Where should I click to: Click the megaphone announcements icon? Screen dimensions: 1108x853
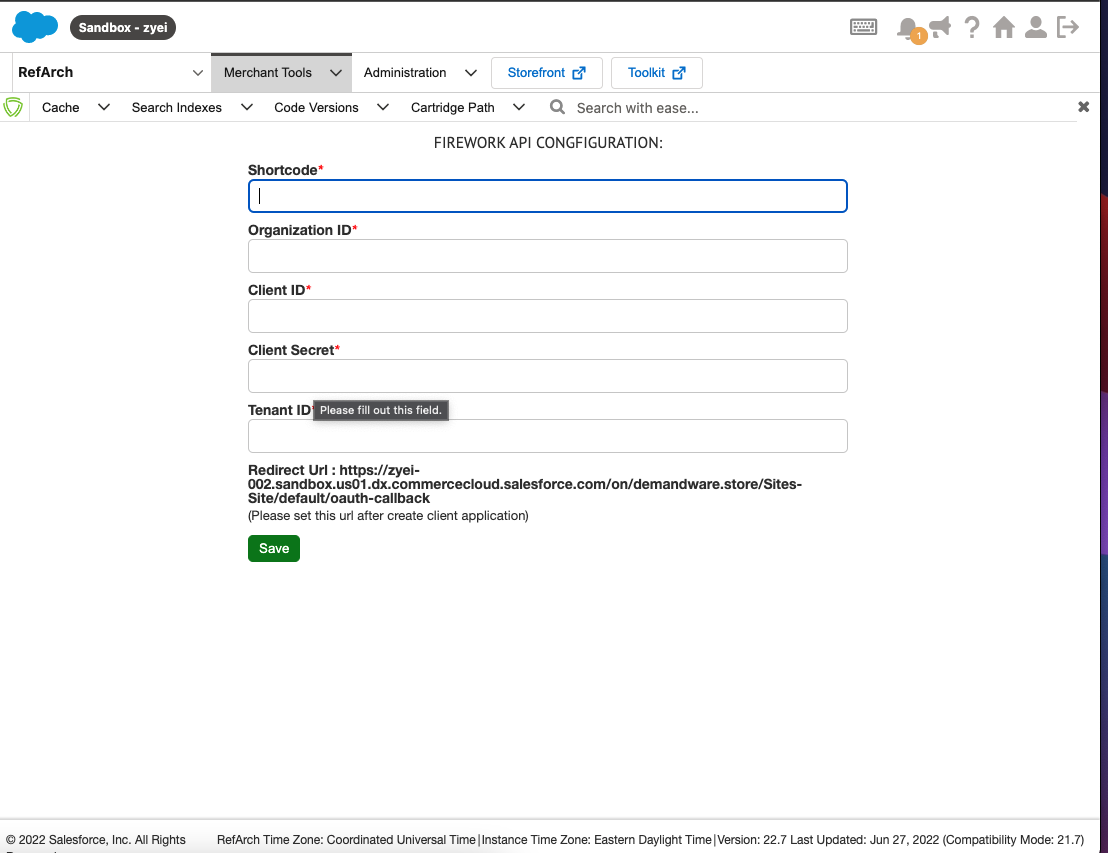click(x=940, y=26)
